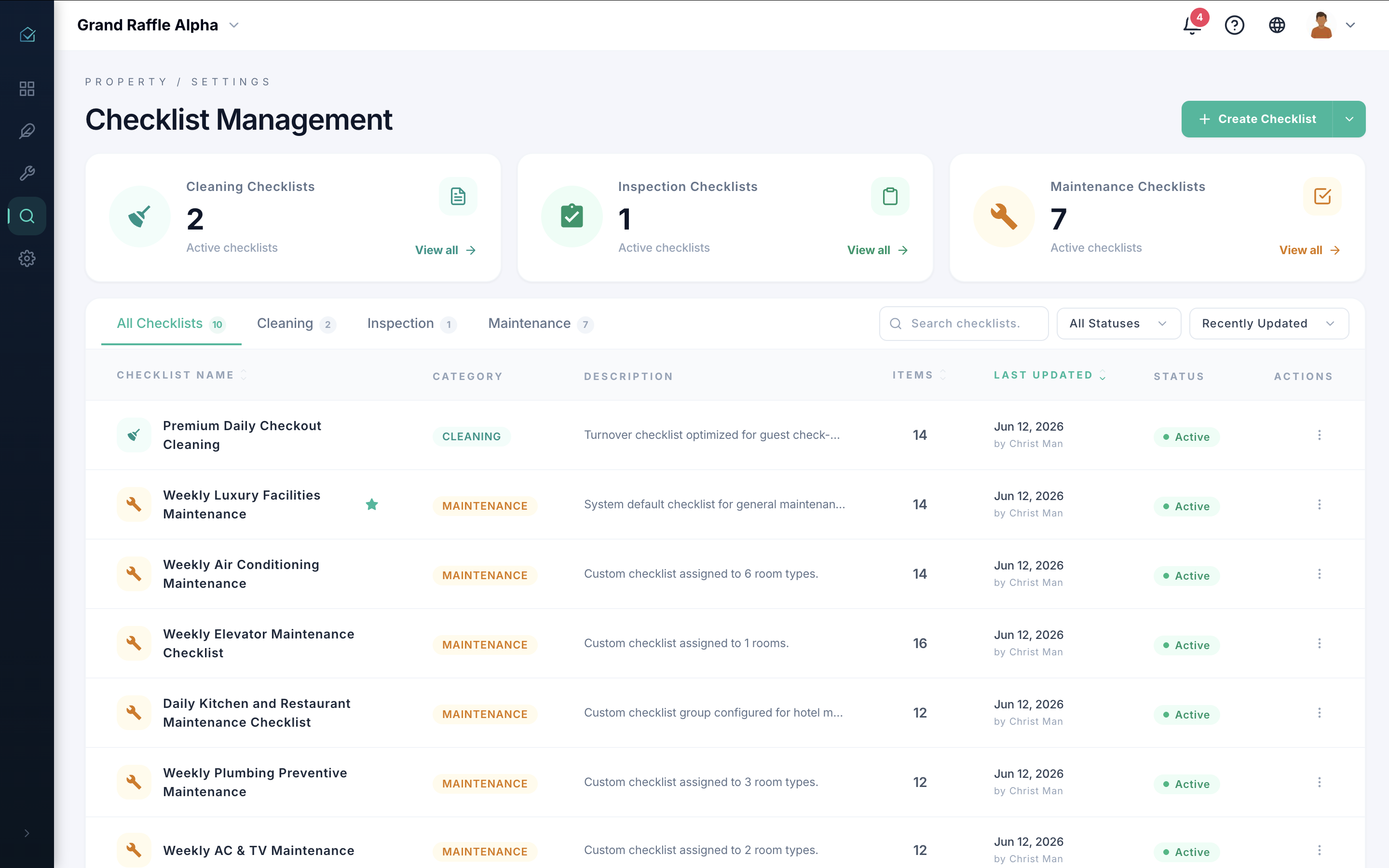Open actions menu for Weekly Elevator Maintenance Checklist
The width and height of the screenshot is (1389, 868).
coord(1319,643)
